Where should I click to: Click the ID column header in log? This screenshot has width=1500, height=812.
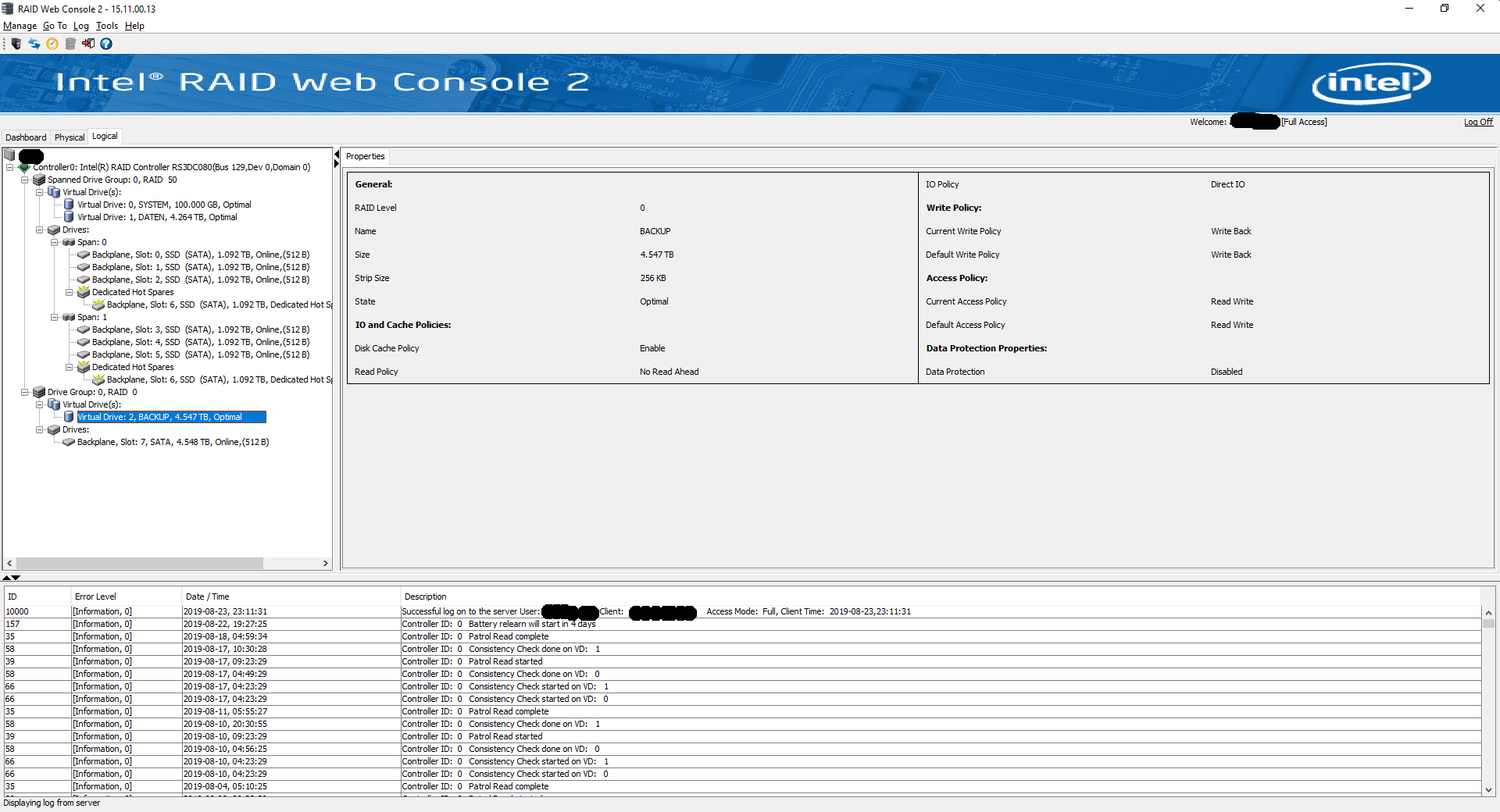click(x=37, y=597)
